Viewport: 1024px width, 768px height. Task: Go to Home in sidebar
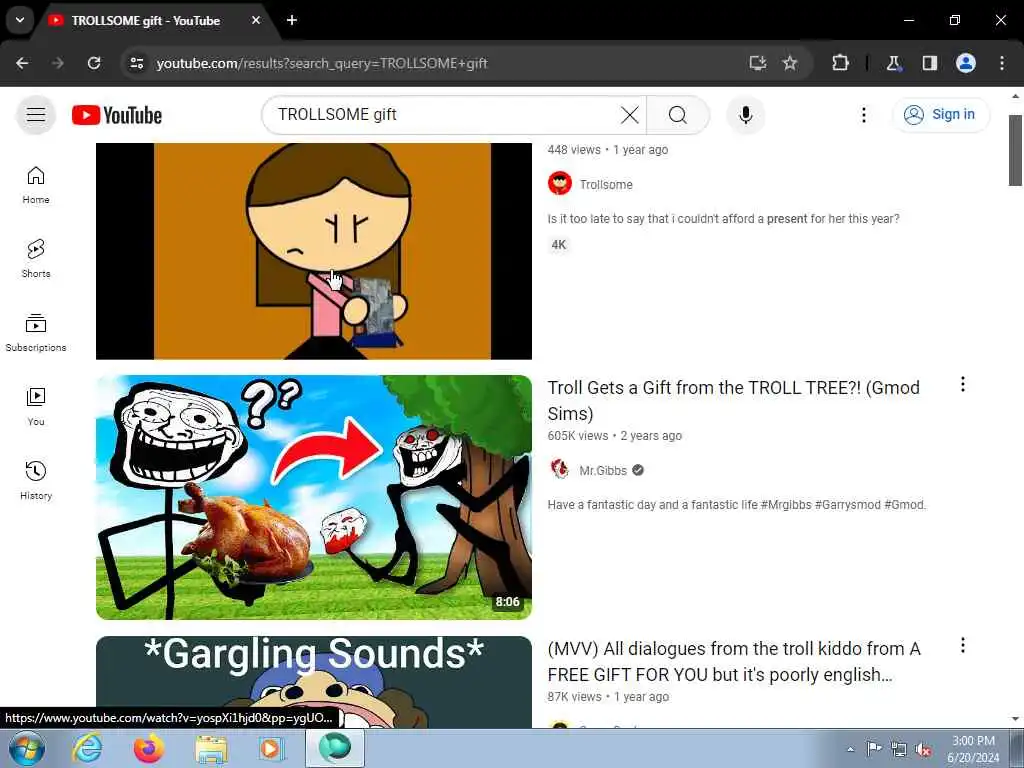click(36, 185)
